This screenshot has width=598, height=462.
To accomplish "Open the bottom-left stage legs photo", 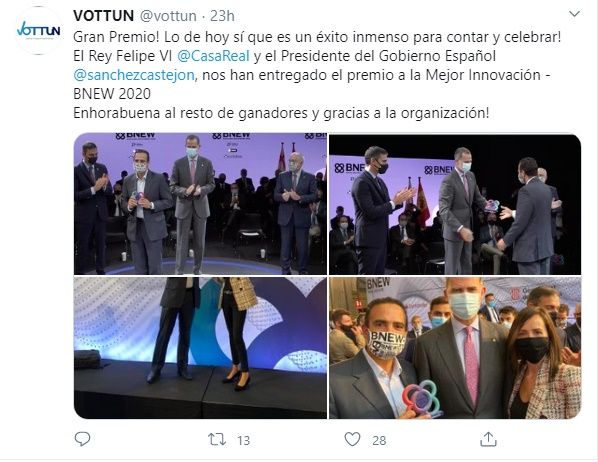I will 200,348.
